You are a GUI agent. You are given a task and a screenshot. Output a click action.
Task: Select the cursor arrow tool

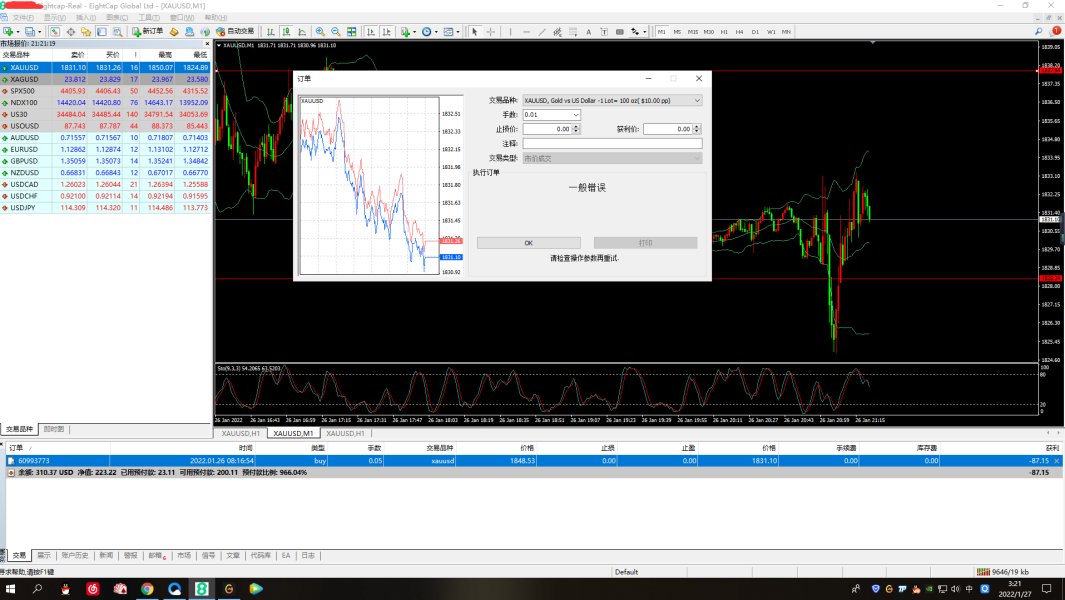[475, 31]
